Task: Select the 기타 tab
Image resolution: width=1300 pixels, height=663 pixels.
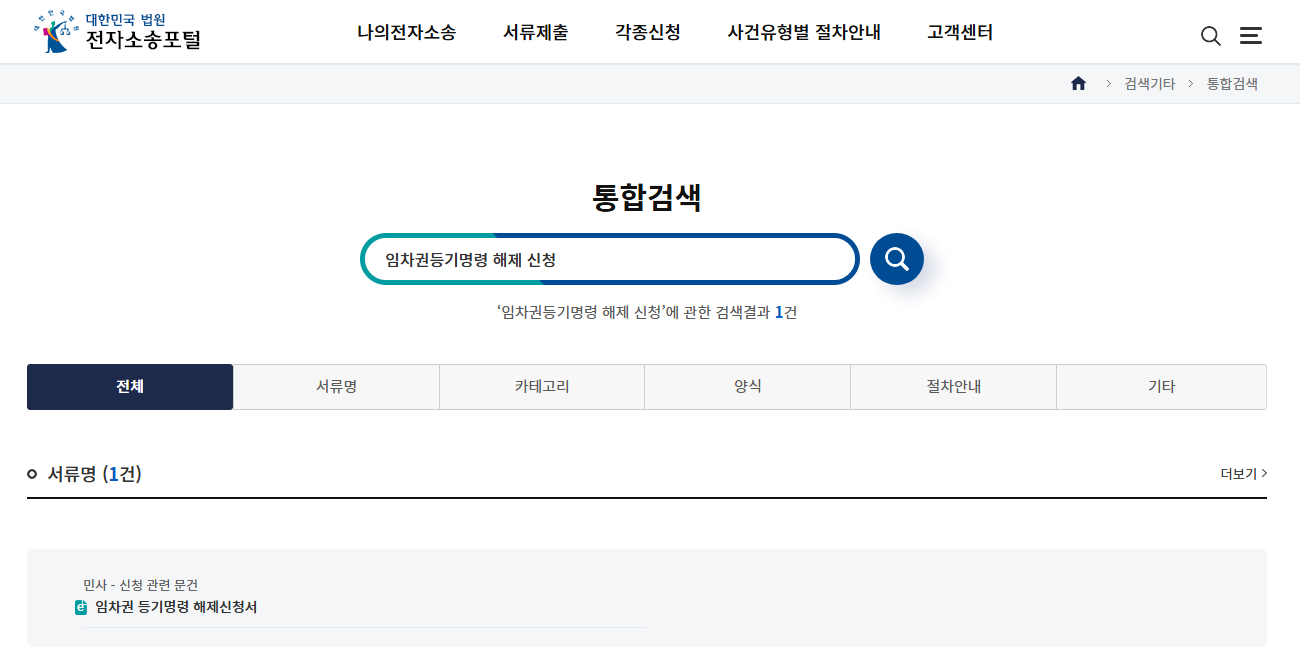Action: click(x=1159, y=386)
